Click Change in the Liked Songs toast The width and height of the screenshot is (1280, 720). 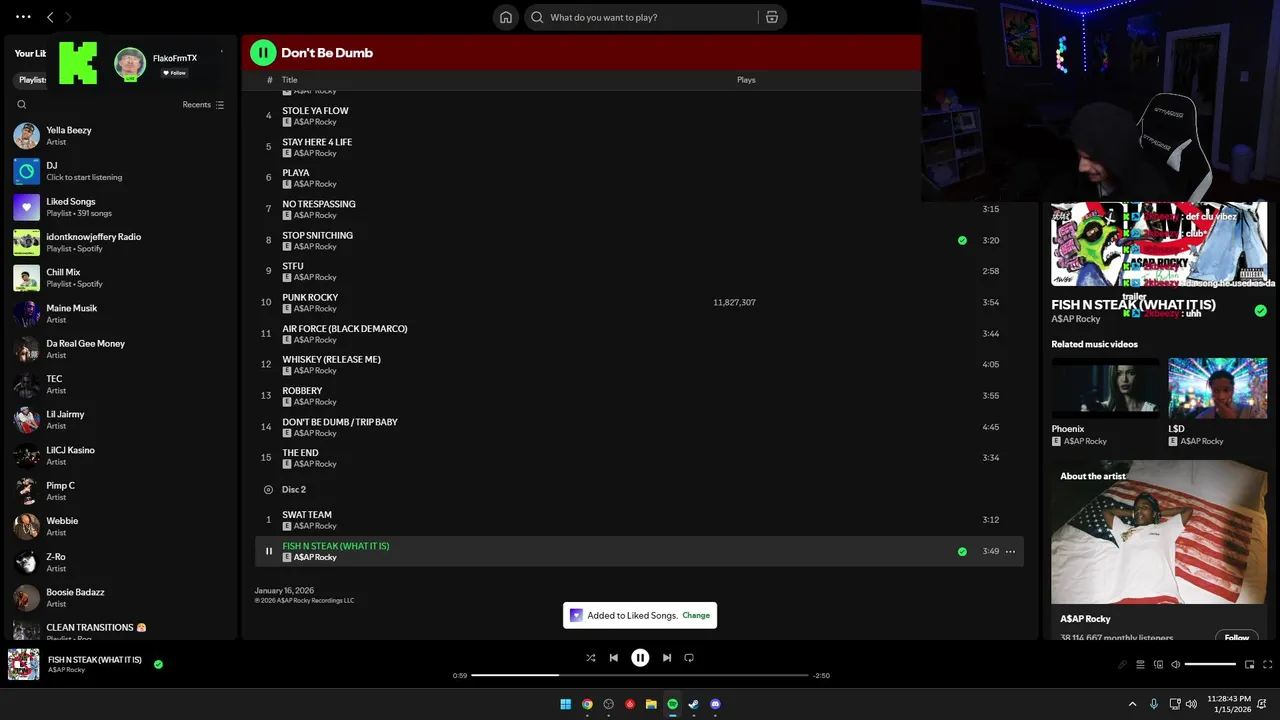click(x=696, y=615)
